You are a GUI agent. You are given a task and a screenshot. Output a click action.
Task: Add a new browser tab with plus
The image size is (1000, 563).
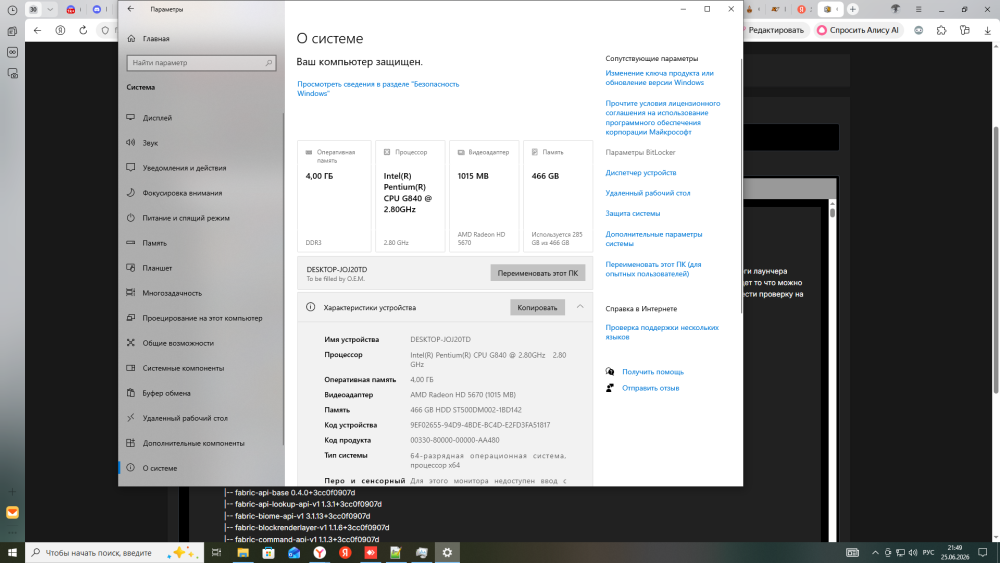click(x=853, y=9)
